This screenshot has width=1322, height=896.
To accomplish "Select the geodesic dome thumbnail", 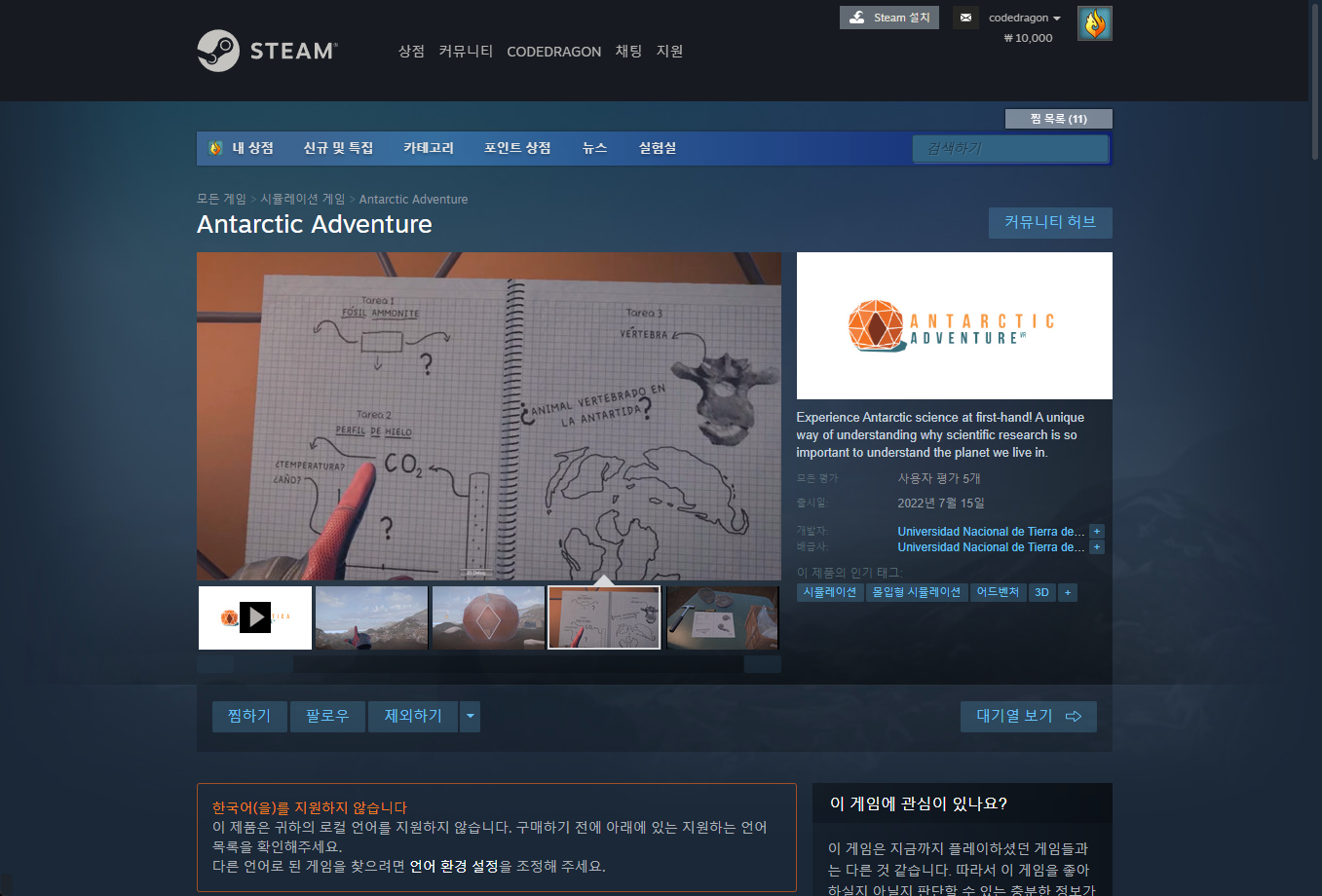I will pos(488,617).
